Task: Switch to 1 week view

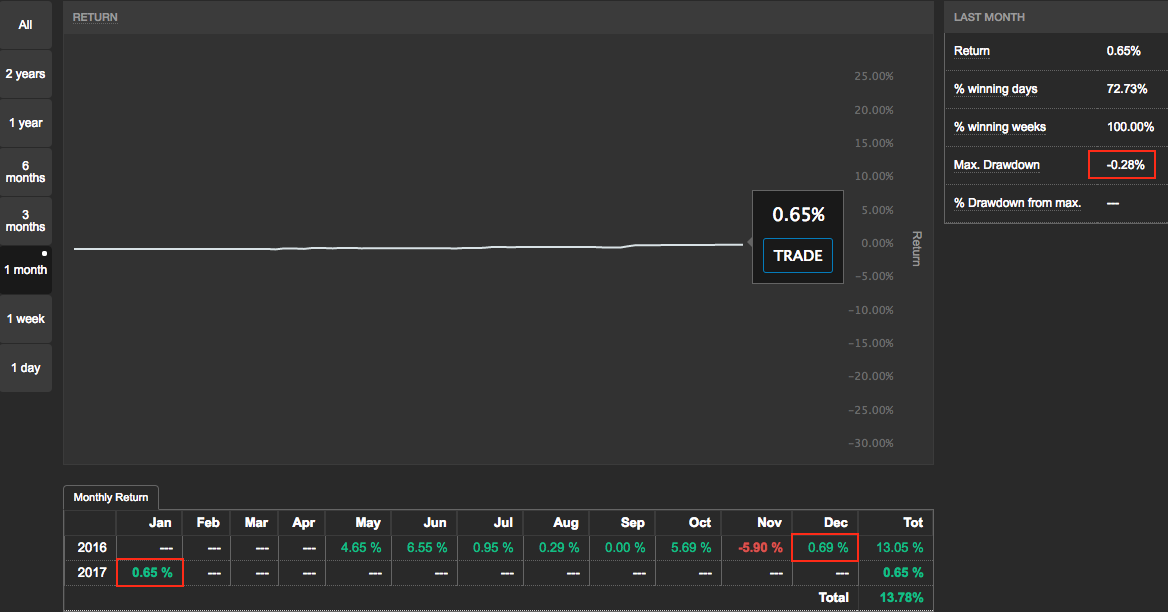Action: tap(25, 319)
